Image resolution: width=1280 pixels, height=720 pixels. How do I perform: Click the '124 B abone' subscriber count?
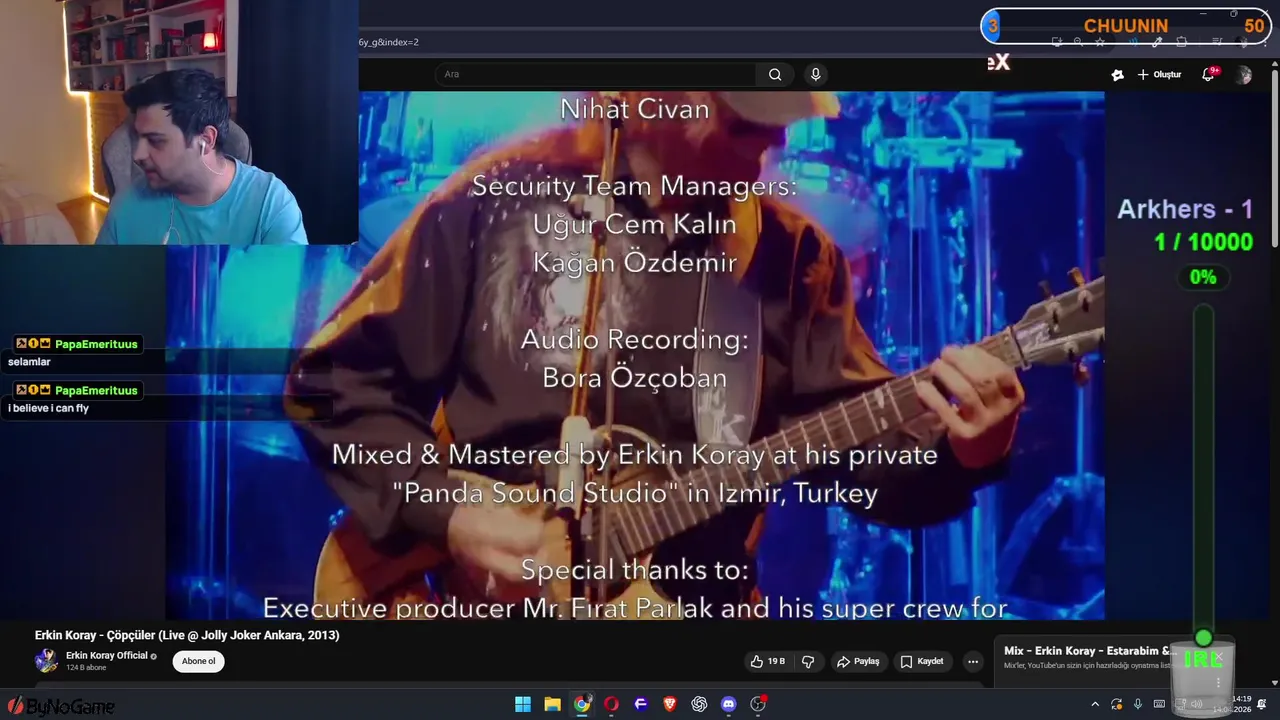point(86,668)
